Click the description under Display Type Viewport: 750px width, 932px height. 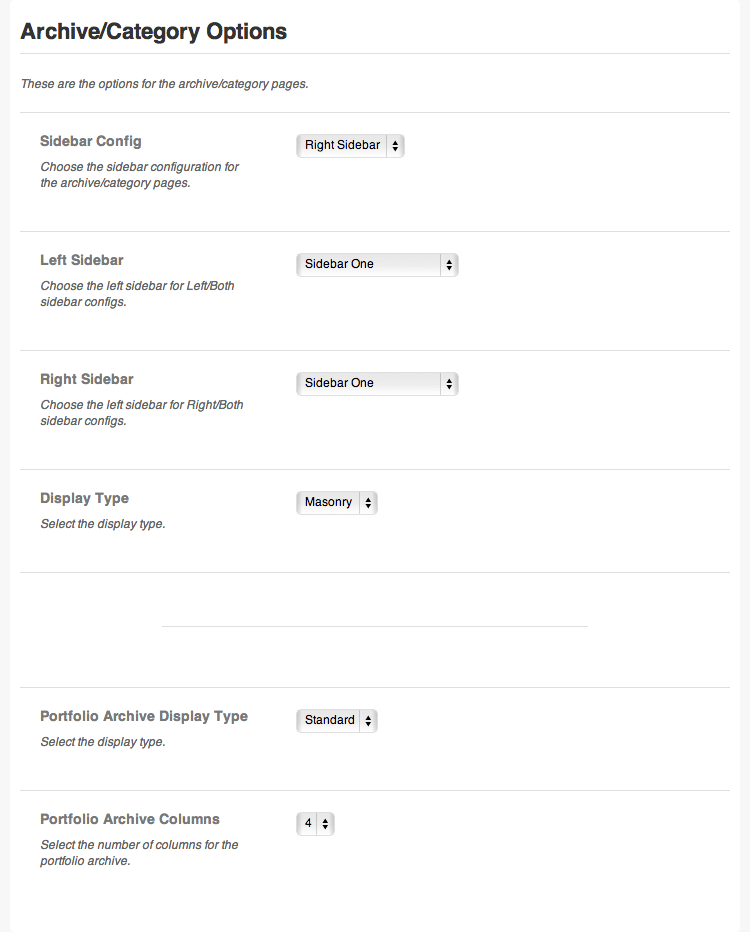coord(103,524)
